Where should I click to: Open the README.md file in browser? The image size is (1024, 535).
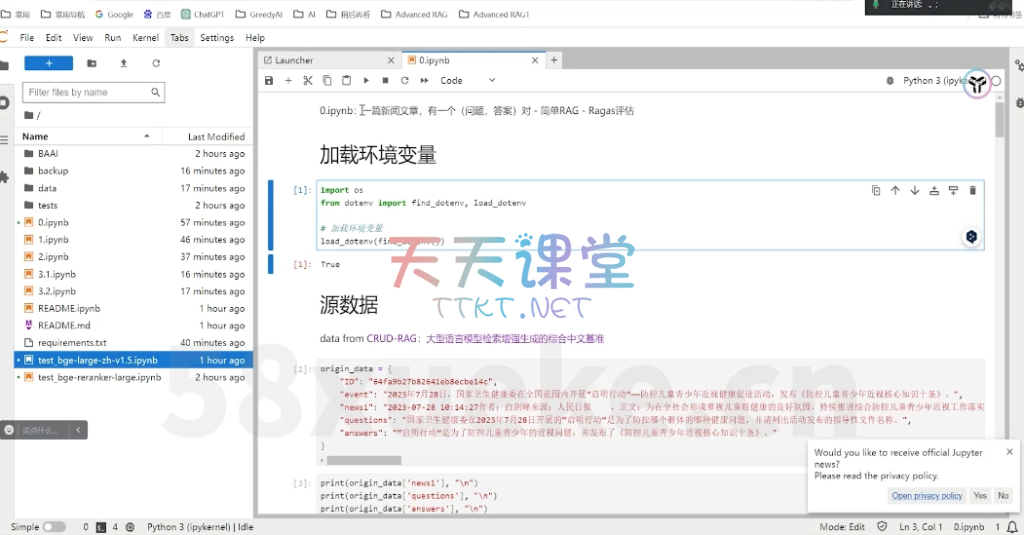(x=64, y=325)
